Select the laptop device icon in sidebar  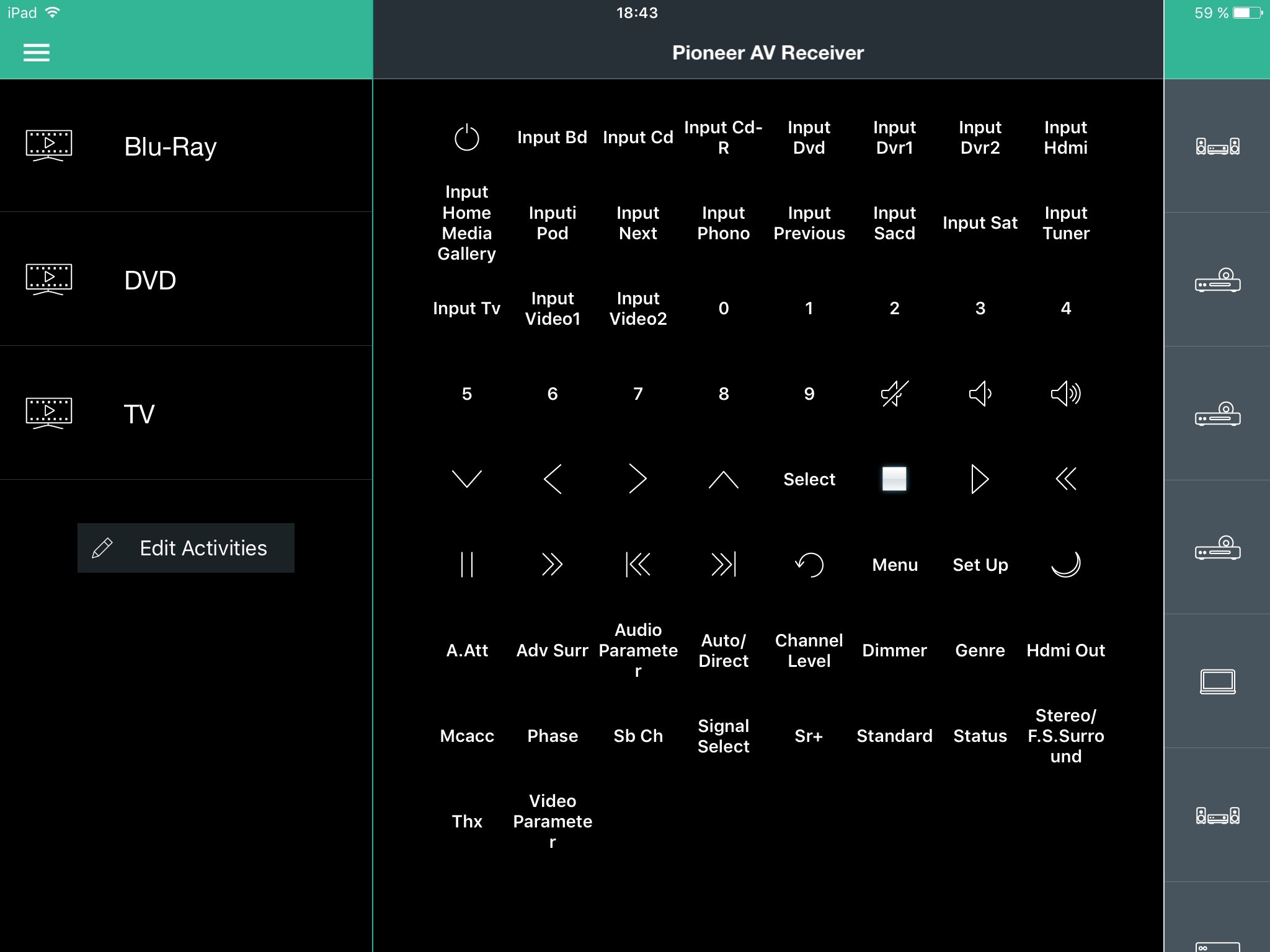pyautogui.click(x=1218, y=681)
